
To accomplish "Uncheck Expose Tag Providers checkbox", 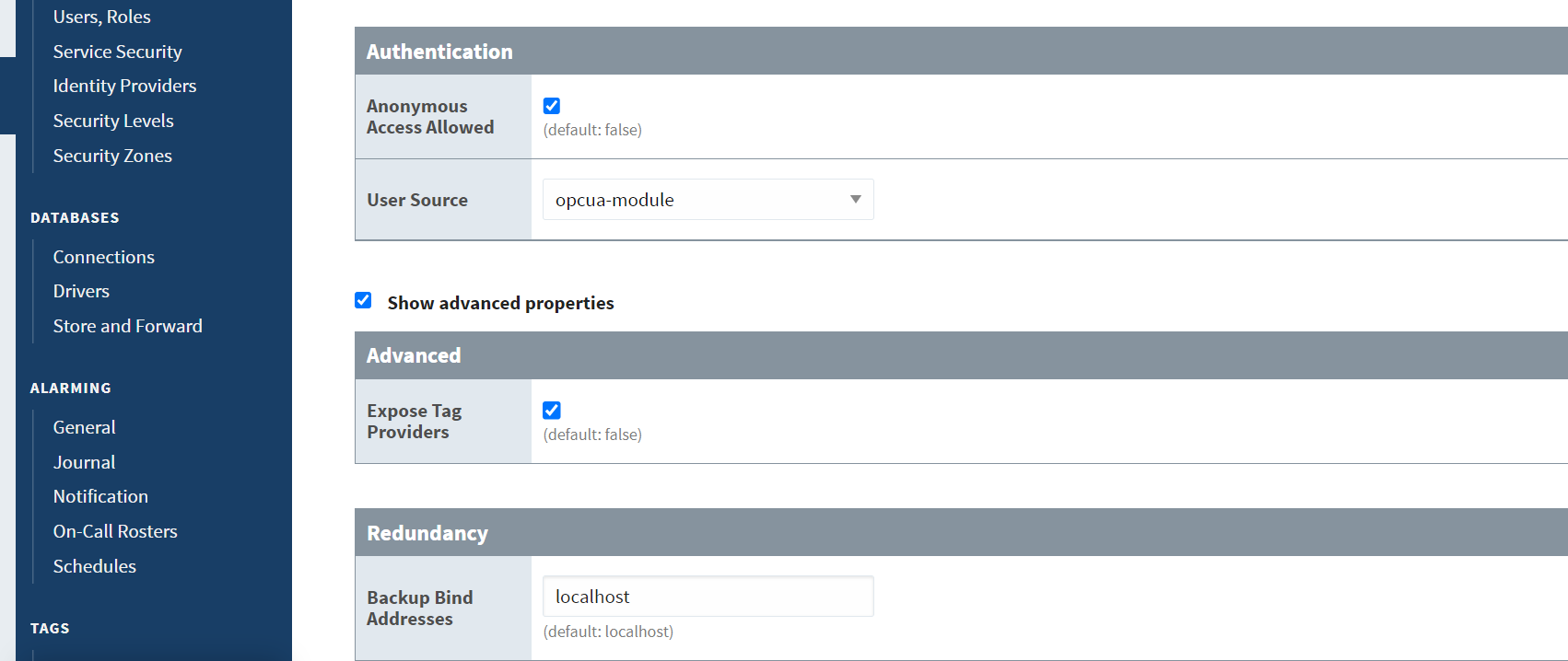I will point(552,411).
